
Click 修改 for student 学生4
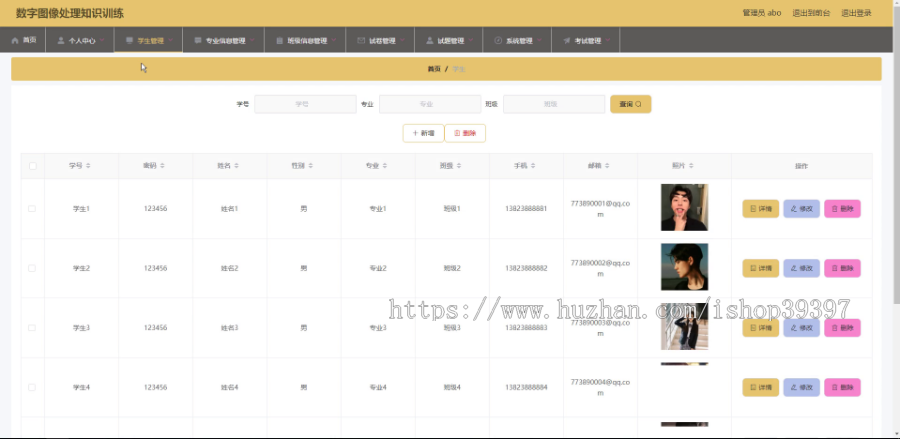point(801,387)
